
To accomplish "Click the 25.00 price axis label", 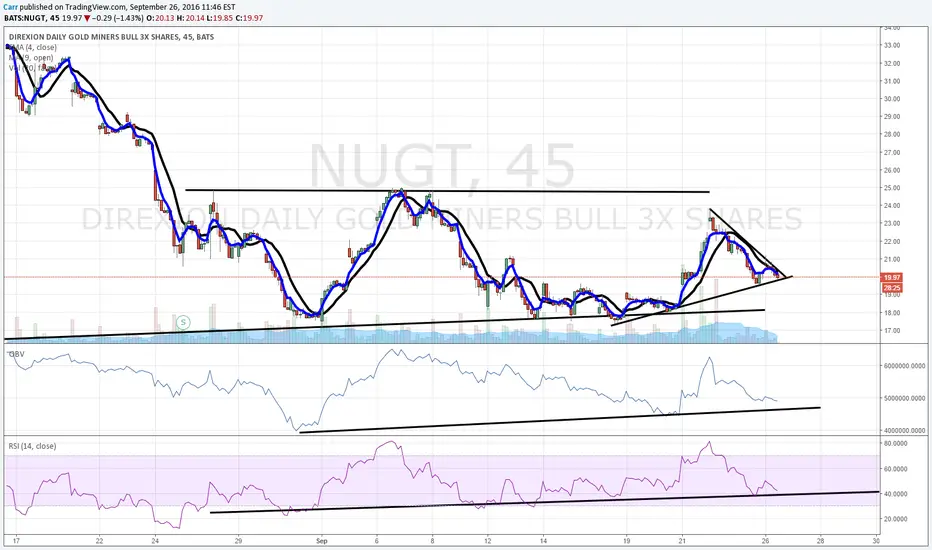I will (892, 188).
